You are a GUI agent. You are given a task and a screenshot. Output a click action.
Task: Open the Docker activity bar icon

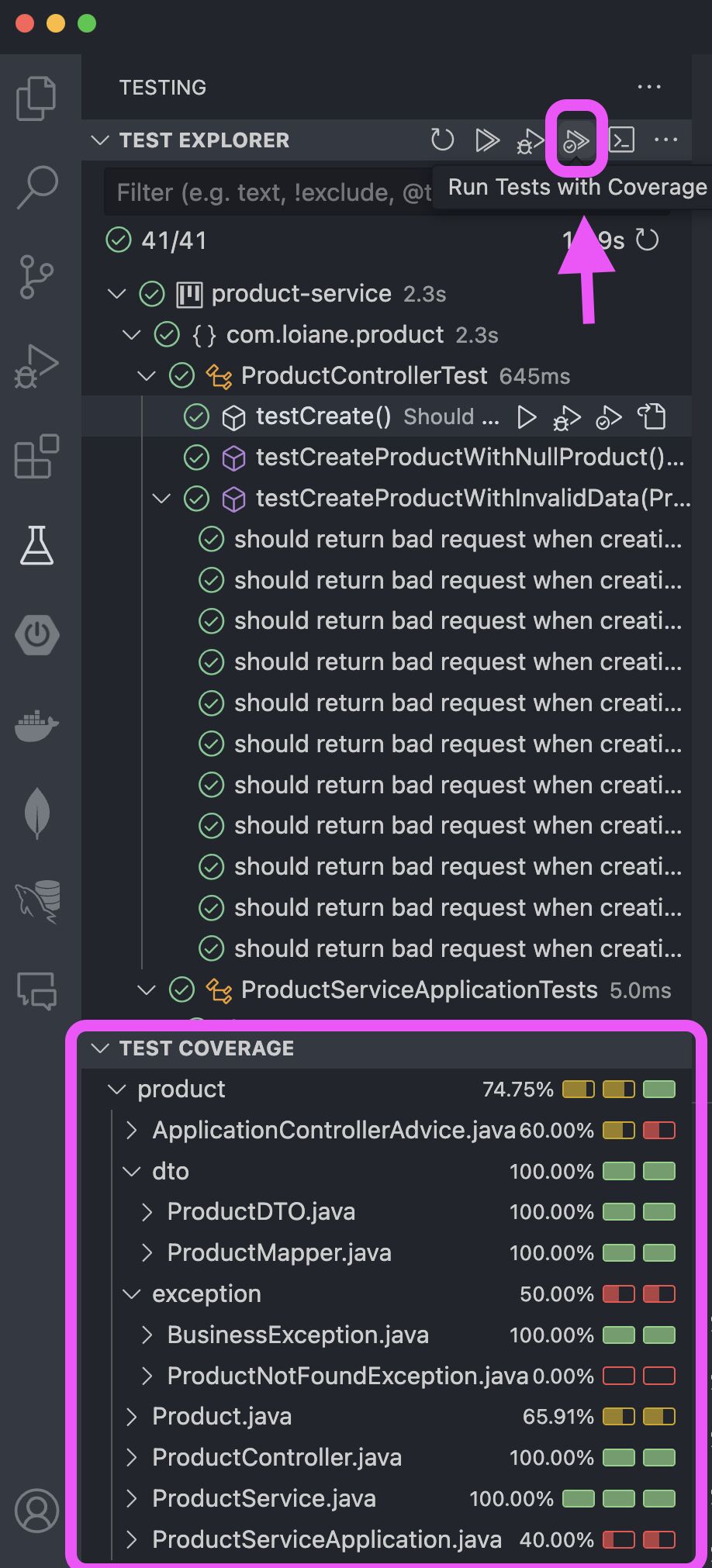pyautogui.click(x=36, y=726)
